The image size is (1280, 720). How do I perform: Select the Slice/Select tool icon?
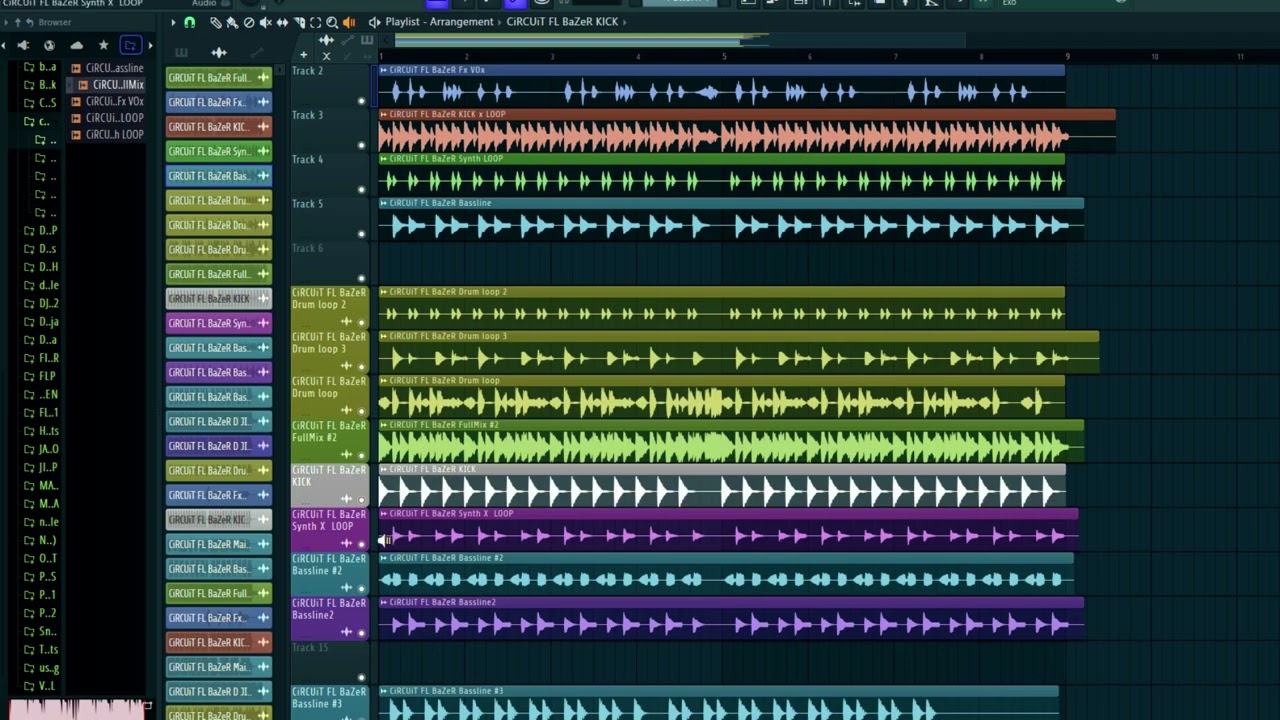tap(299, 22)
